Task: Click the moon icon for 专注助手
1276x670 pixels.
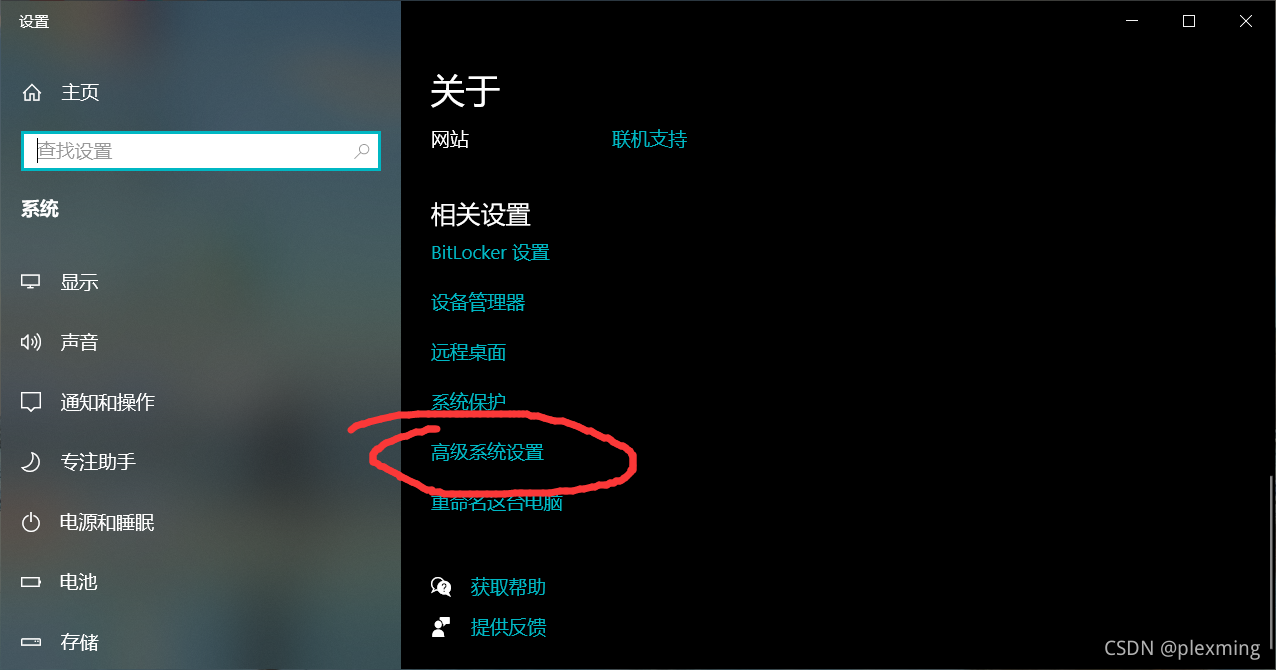Action: (31, 462)
